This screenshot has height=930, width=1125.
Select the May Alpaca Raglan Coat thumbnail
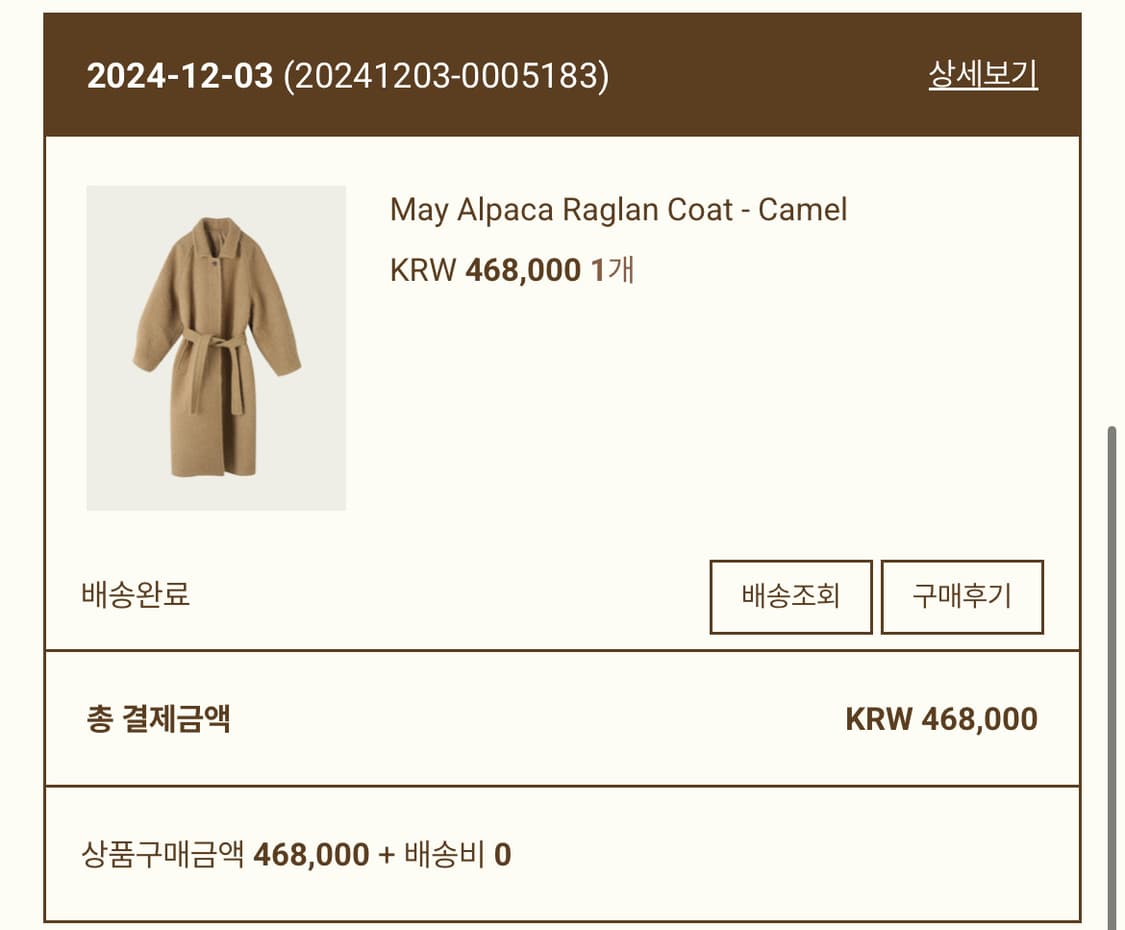pyautogui.click(x=216, y=347)
